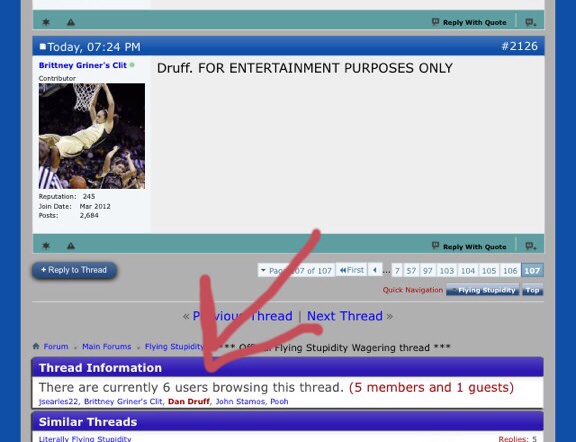Click the Reply to Thread button
Viewport: 576px width, 442px height.
pos(74,270)
